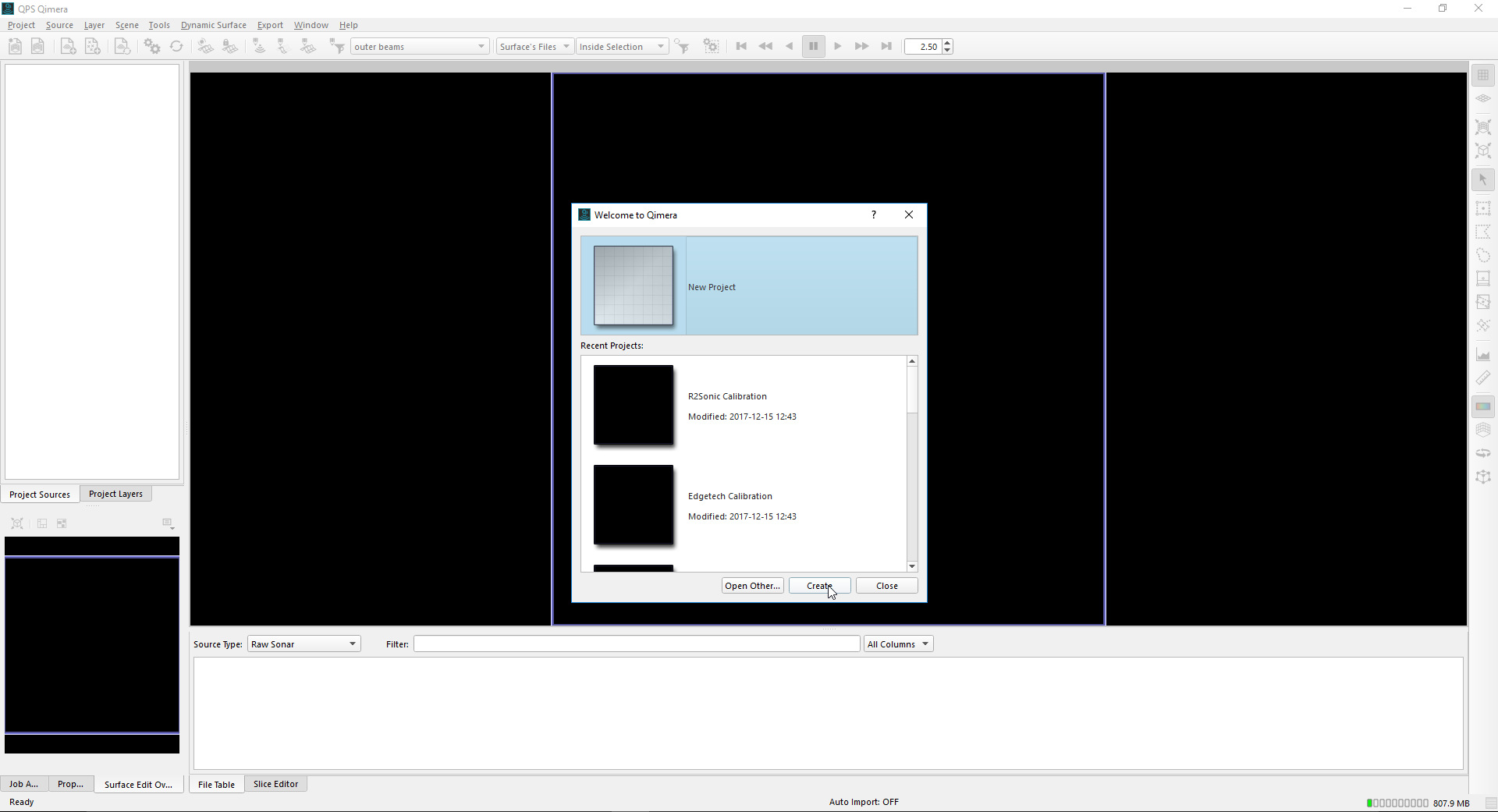Open the profile chart tool
The height and width of the screenshot is (812, 1498).
pos(1482,355)
